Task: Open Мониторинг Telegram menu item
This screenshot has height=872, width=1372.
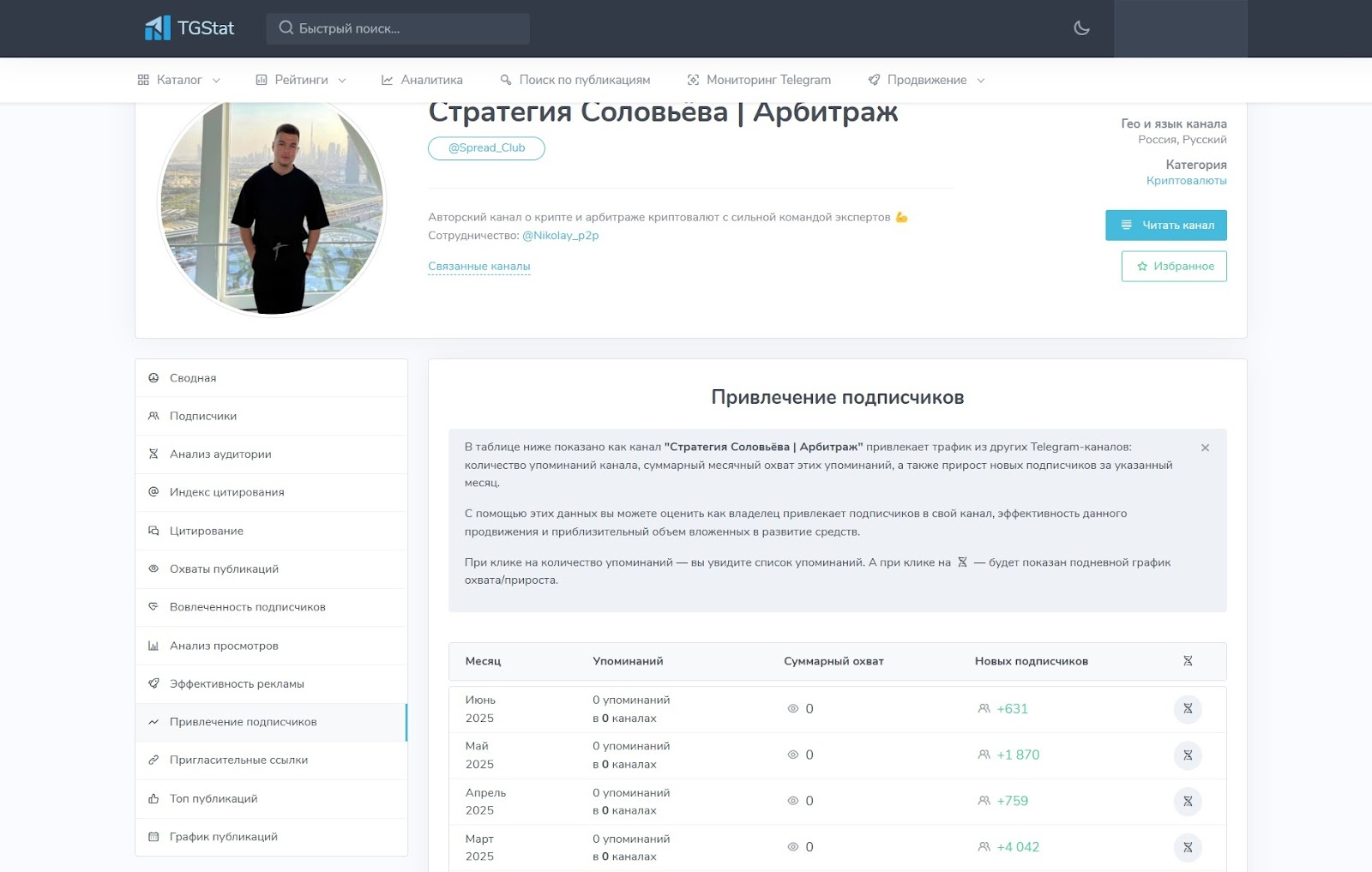Action: pos(759,80)
